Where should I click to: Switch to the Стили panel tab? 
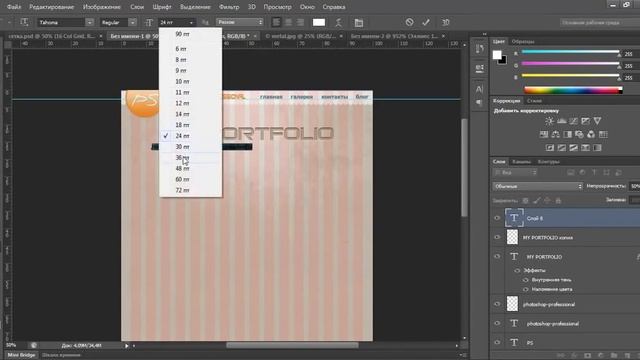[x=534, y=100]
